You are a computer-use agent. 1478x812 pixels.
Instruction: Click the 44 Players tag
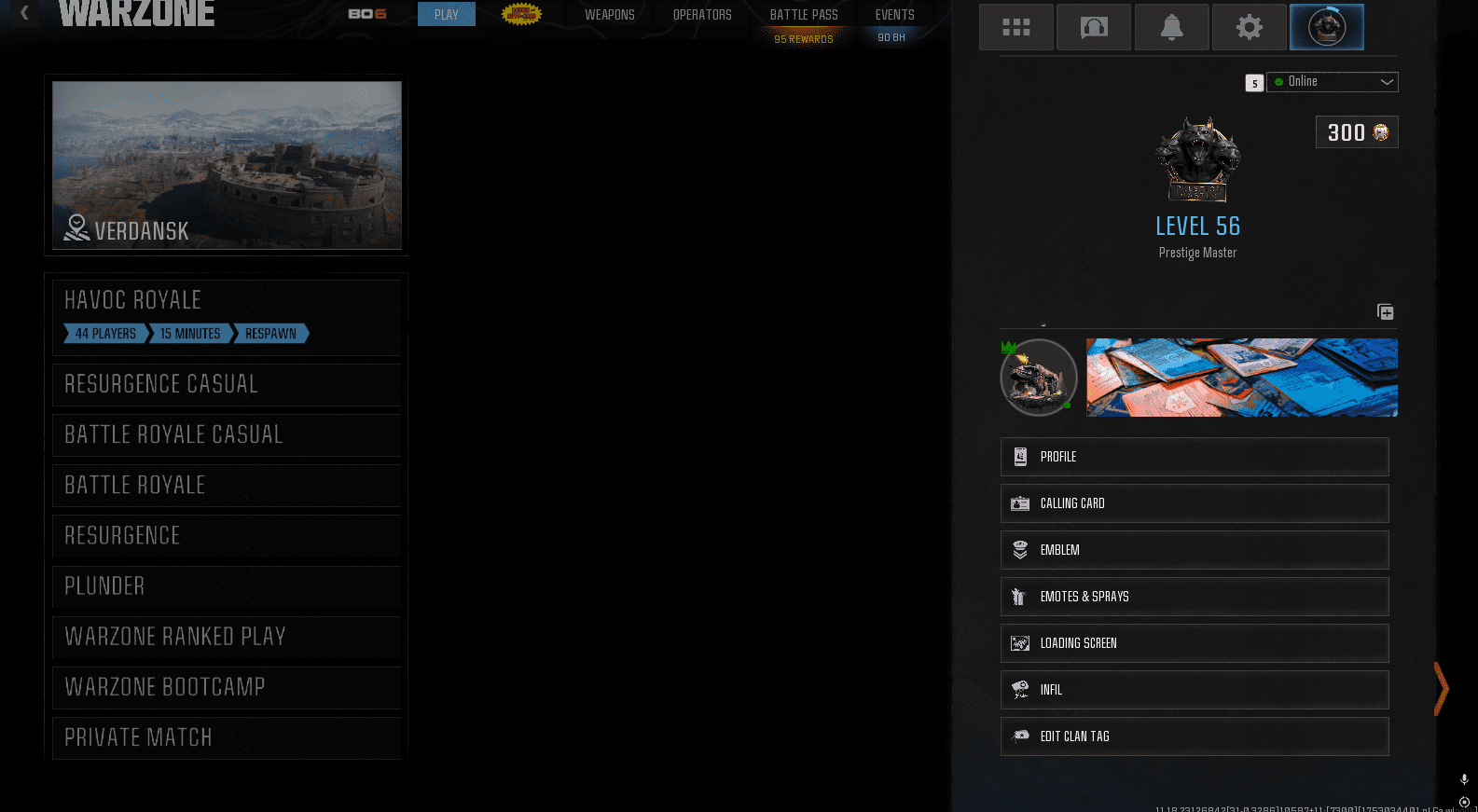click(x=105, y=334)
